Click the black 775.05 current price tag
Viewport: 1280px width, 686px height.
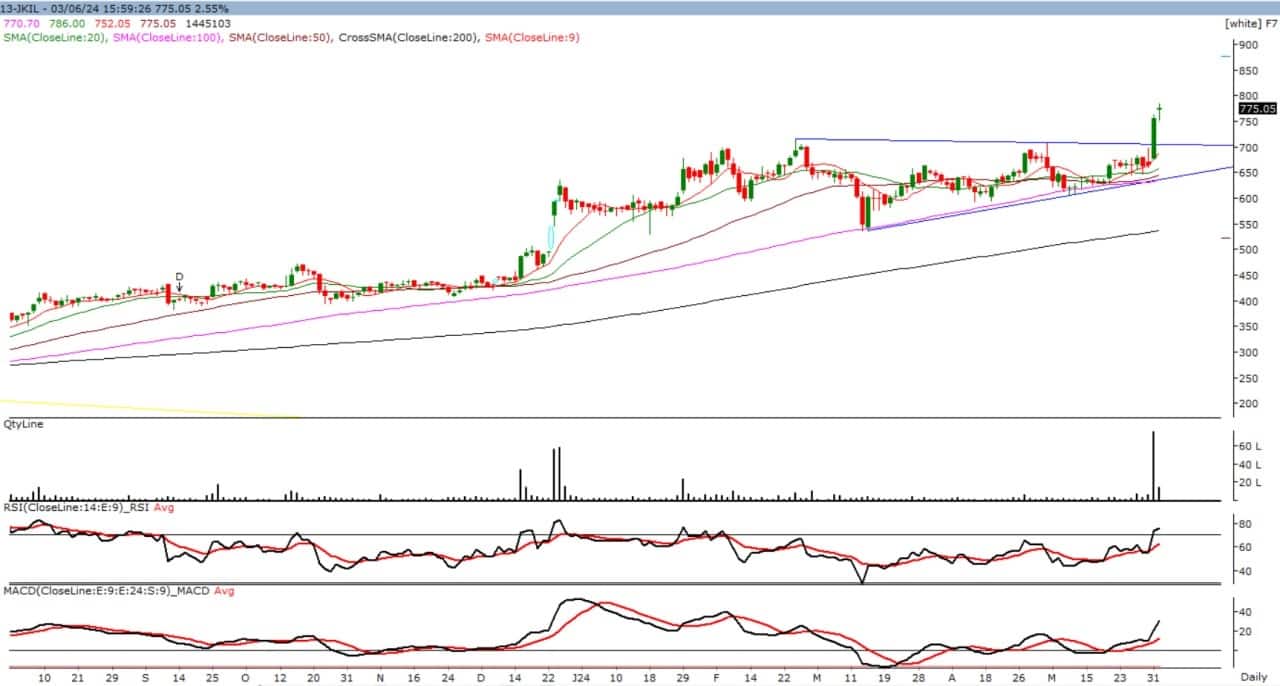[x=1256, y=108]
